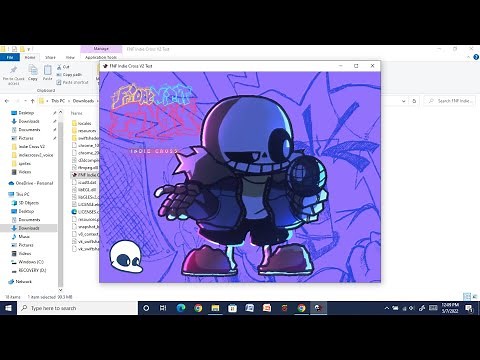Select the libEGL.dll file
This screenshot has width=480, height=360.
coord(85,190)
